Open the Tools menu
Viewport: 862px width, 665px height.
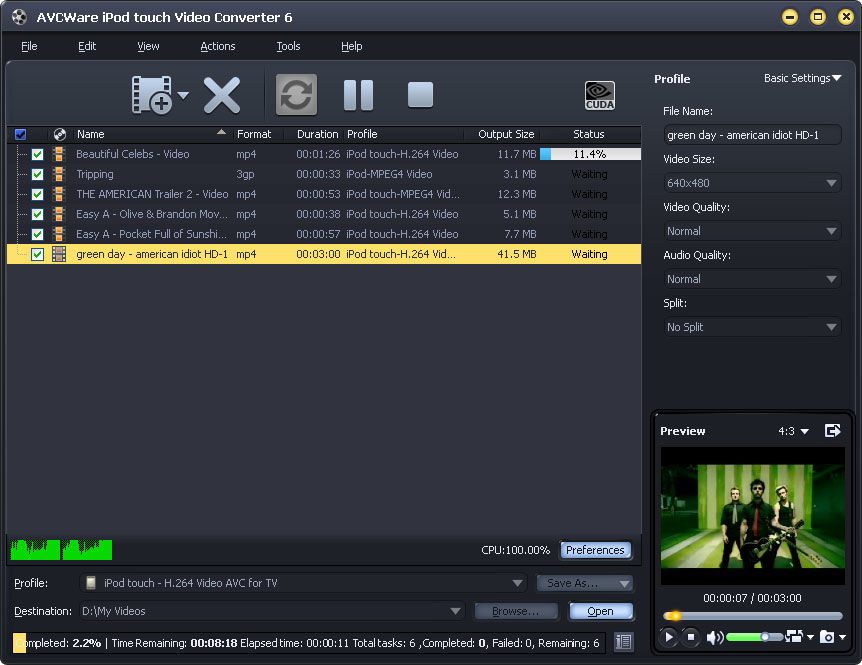tap(288, 46)
